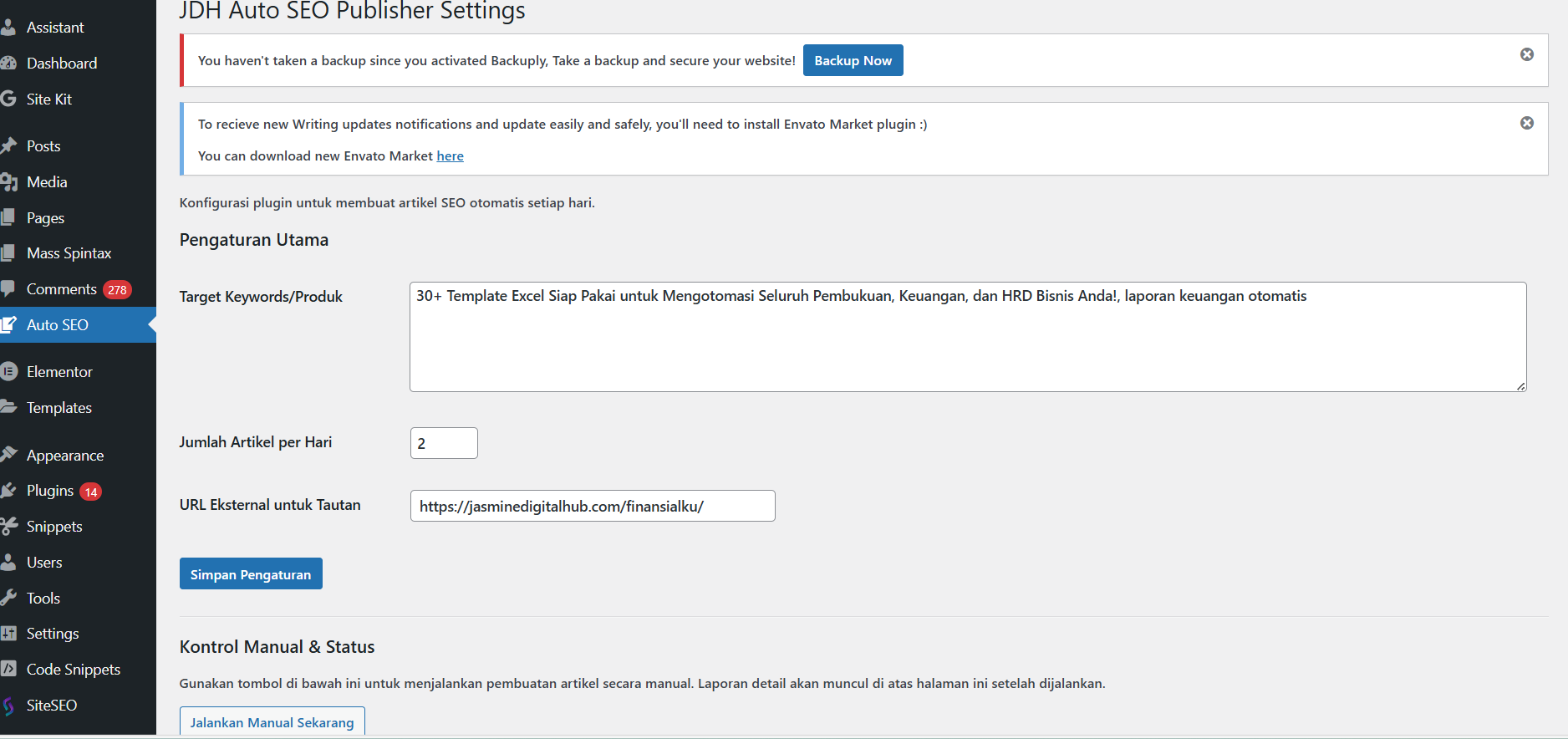This screenshot has width=1568, height=739.
Task: Click the Settings sliders icon
Action: [8, 634]
